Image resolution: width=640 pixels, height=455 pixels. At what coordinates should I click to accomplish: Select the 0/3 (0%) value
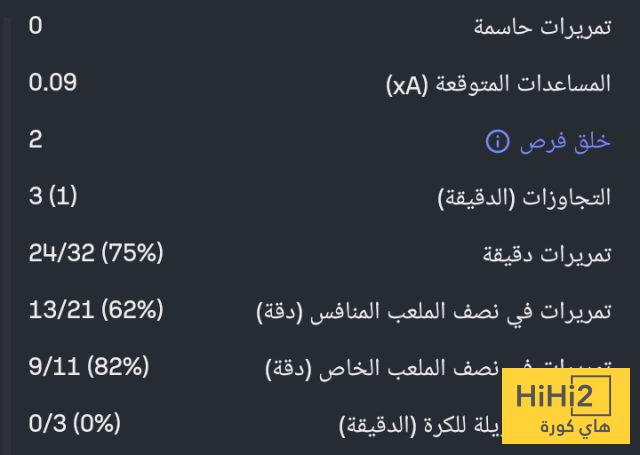[x=75, y=424]
